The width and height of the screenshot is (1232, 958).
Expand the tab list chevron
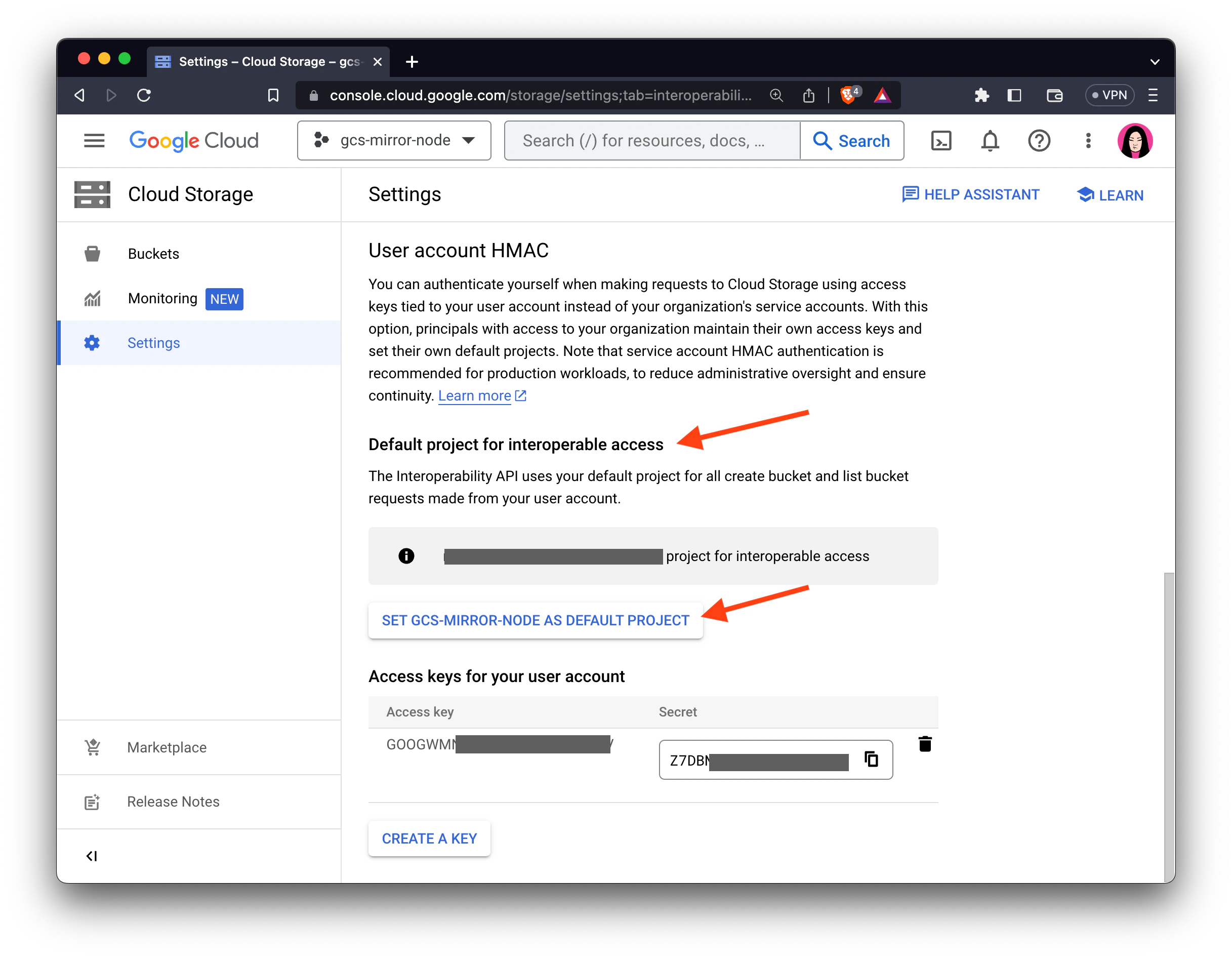[x=1154, y=62]
